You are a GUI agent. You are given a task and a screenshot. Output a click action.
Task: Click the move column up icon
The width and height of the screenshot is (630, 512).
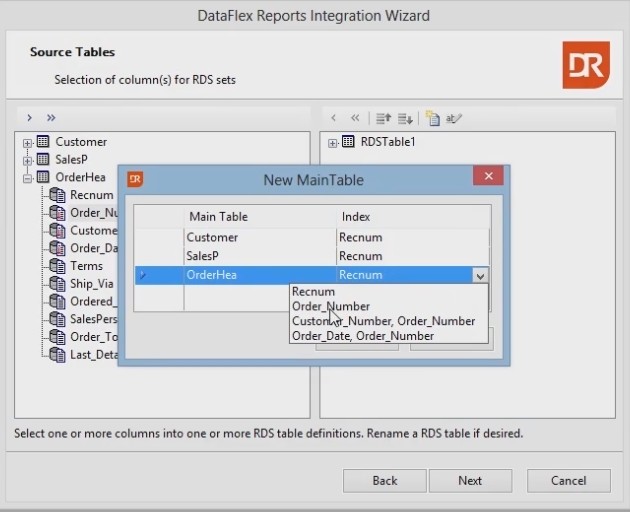click(382, 118)
